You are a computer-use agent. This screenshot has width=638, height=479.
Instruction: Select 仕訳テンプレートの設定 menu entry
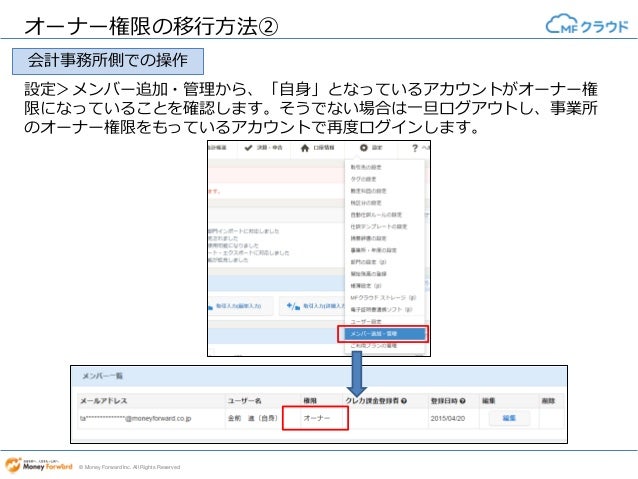click(378, 226)
